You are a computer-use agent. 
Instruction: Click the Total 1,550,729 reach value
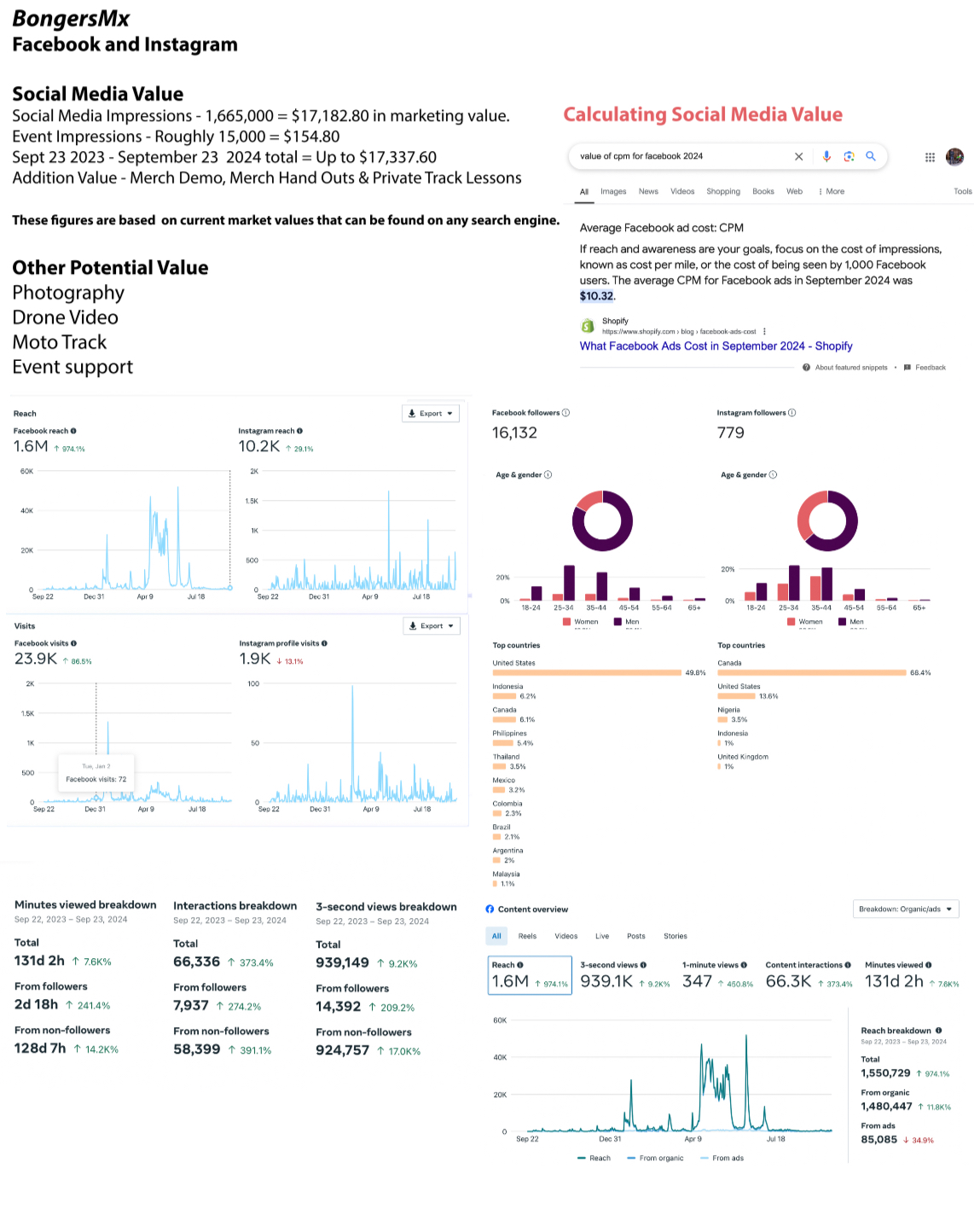pos(885,1073)
